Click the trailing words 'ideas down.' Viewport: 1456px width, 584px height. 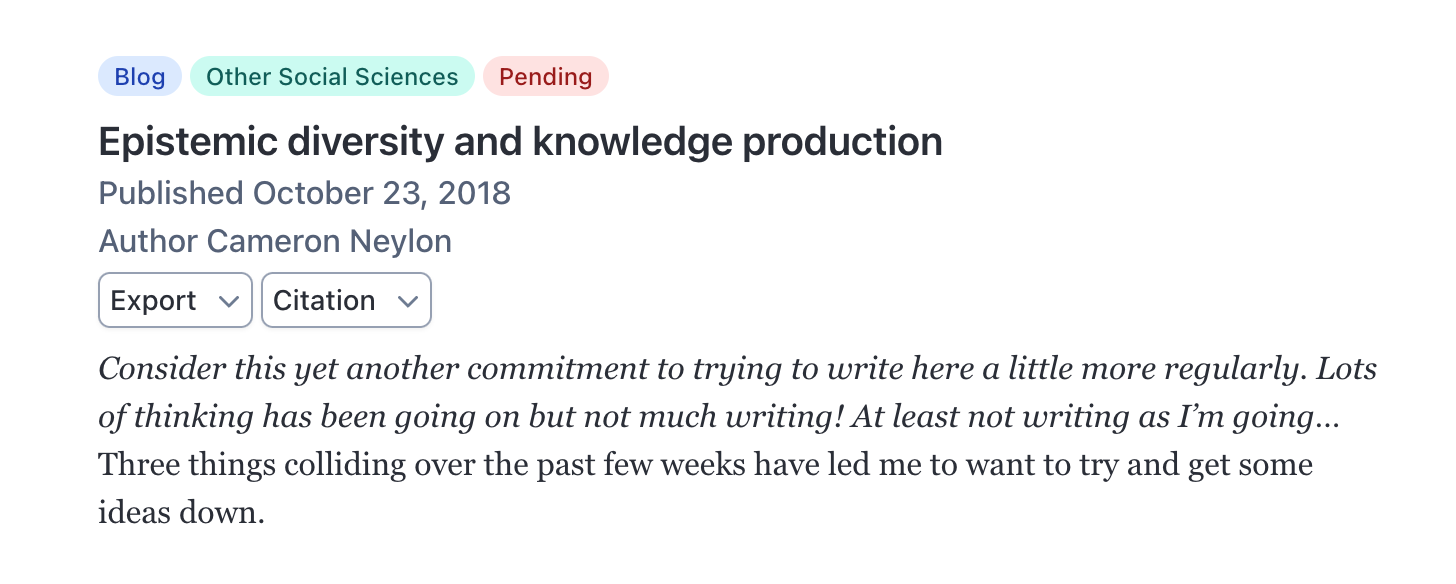pos(181,513)
